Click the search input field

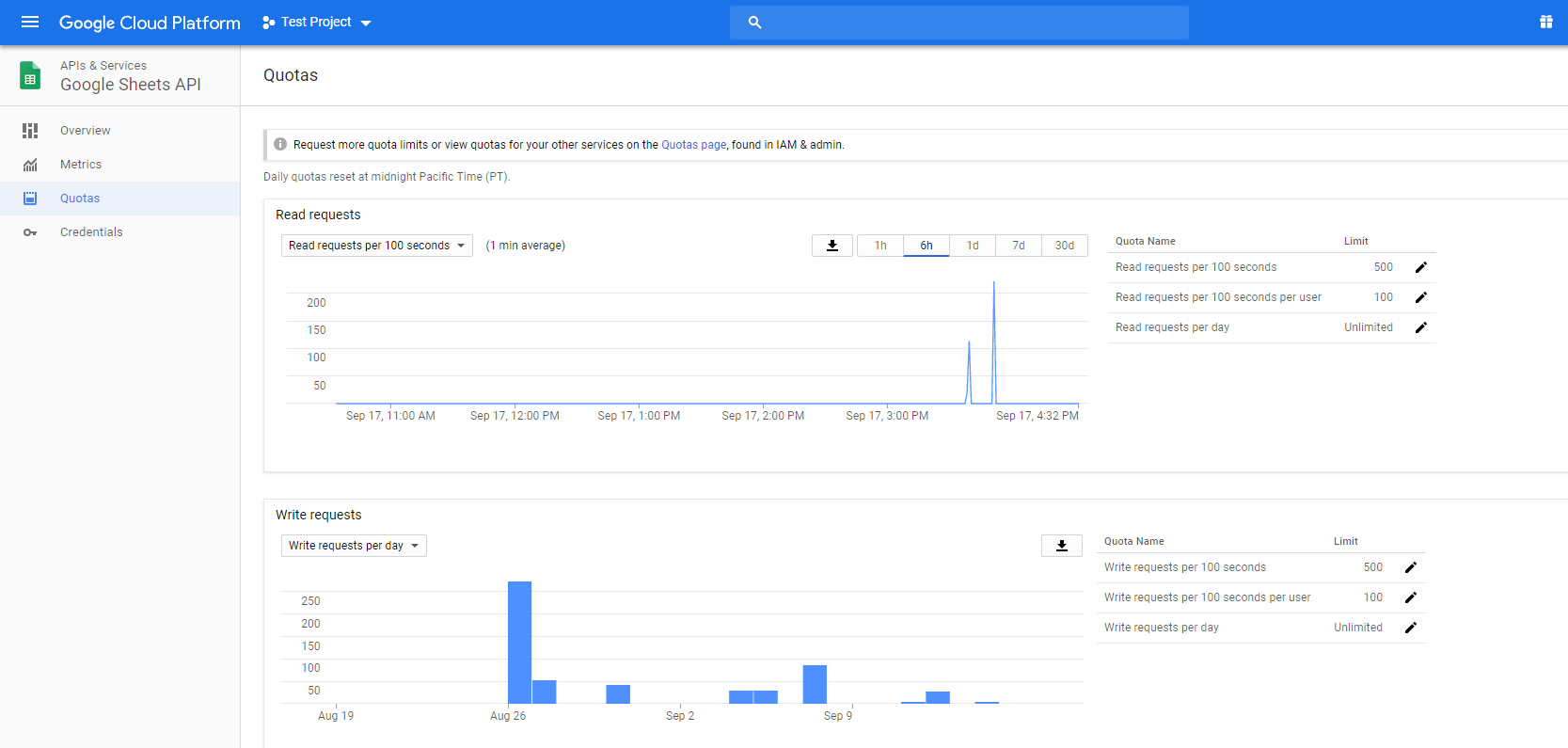click(x=969, y=22)
